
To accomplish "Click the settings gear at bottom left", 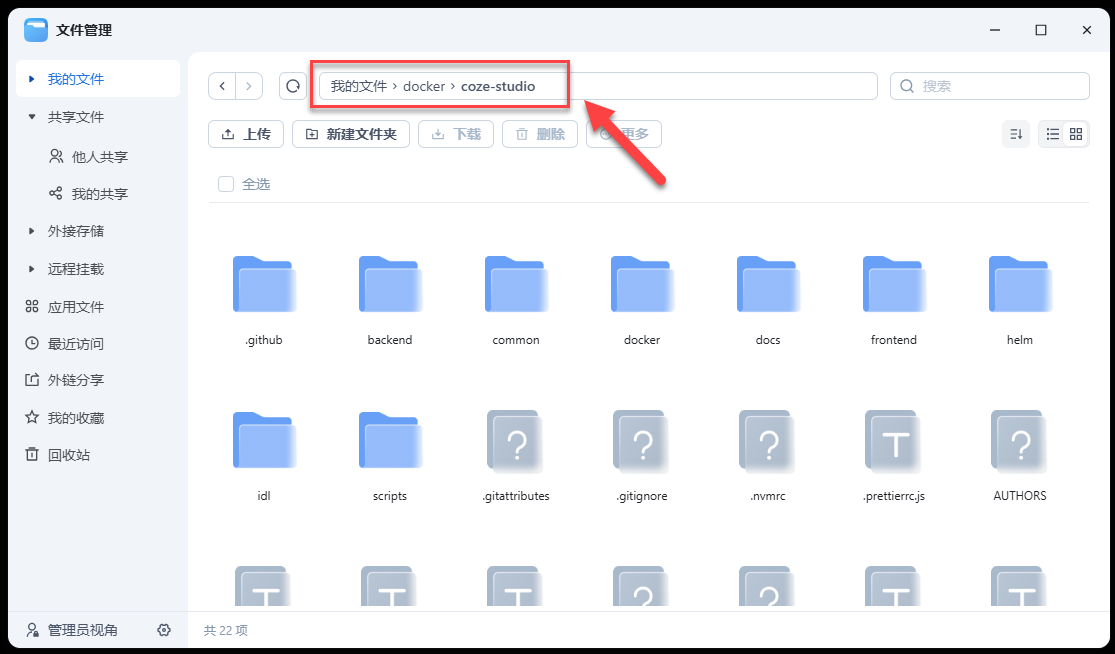I will (x=163, y=630).
